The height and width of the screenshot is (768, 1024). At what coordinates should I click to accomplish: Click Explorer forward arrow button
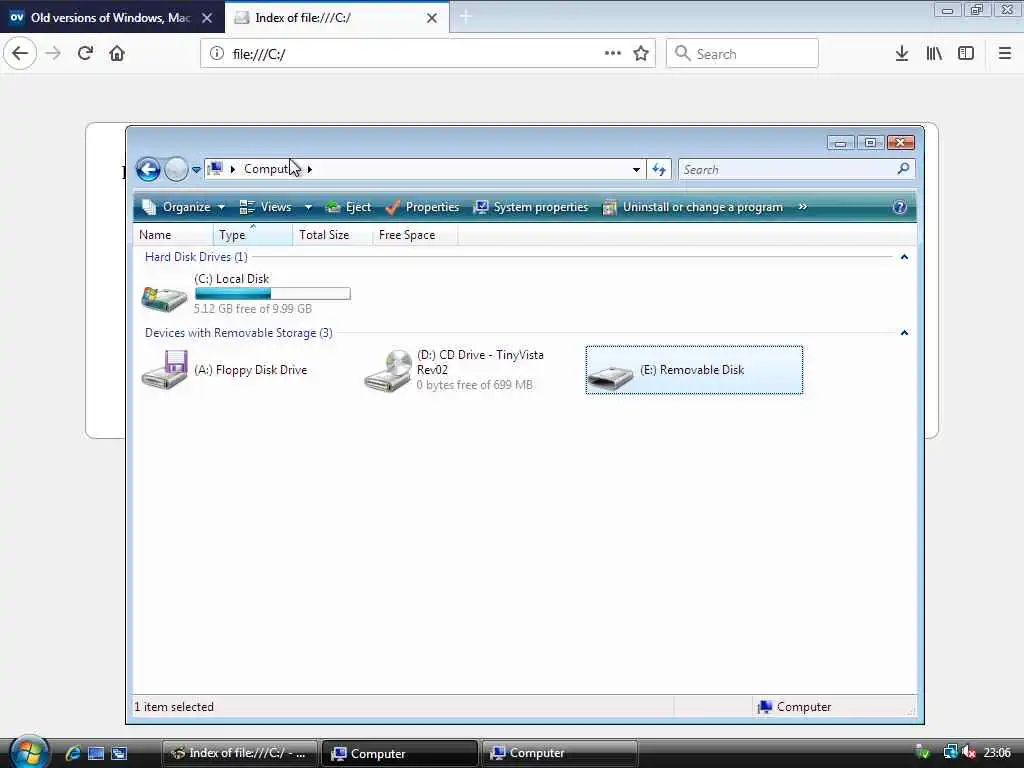(x=176, y=170)
